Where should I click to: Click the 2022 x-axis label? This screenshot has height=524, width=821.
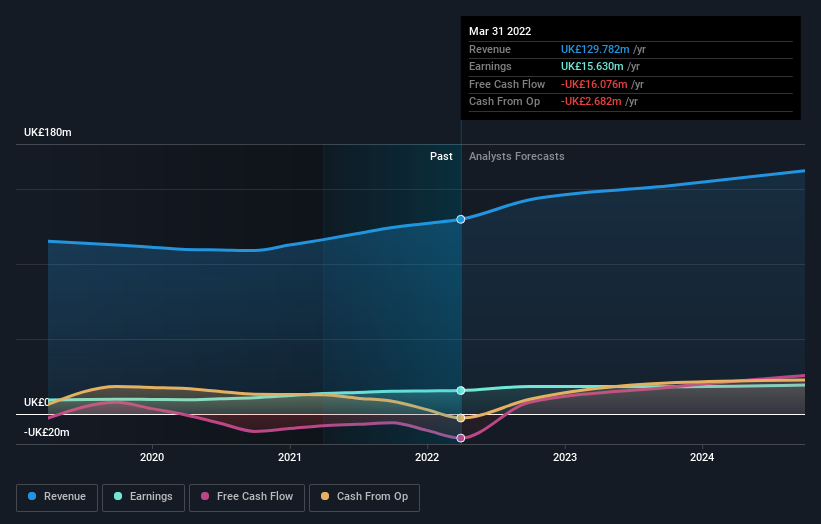(x=427, y=458)
